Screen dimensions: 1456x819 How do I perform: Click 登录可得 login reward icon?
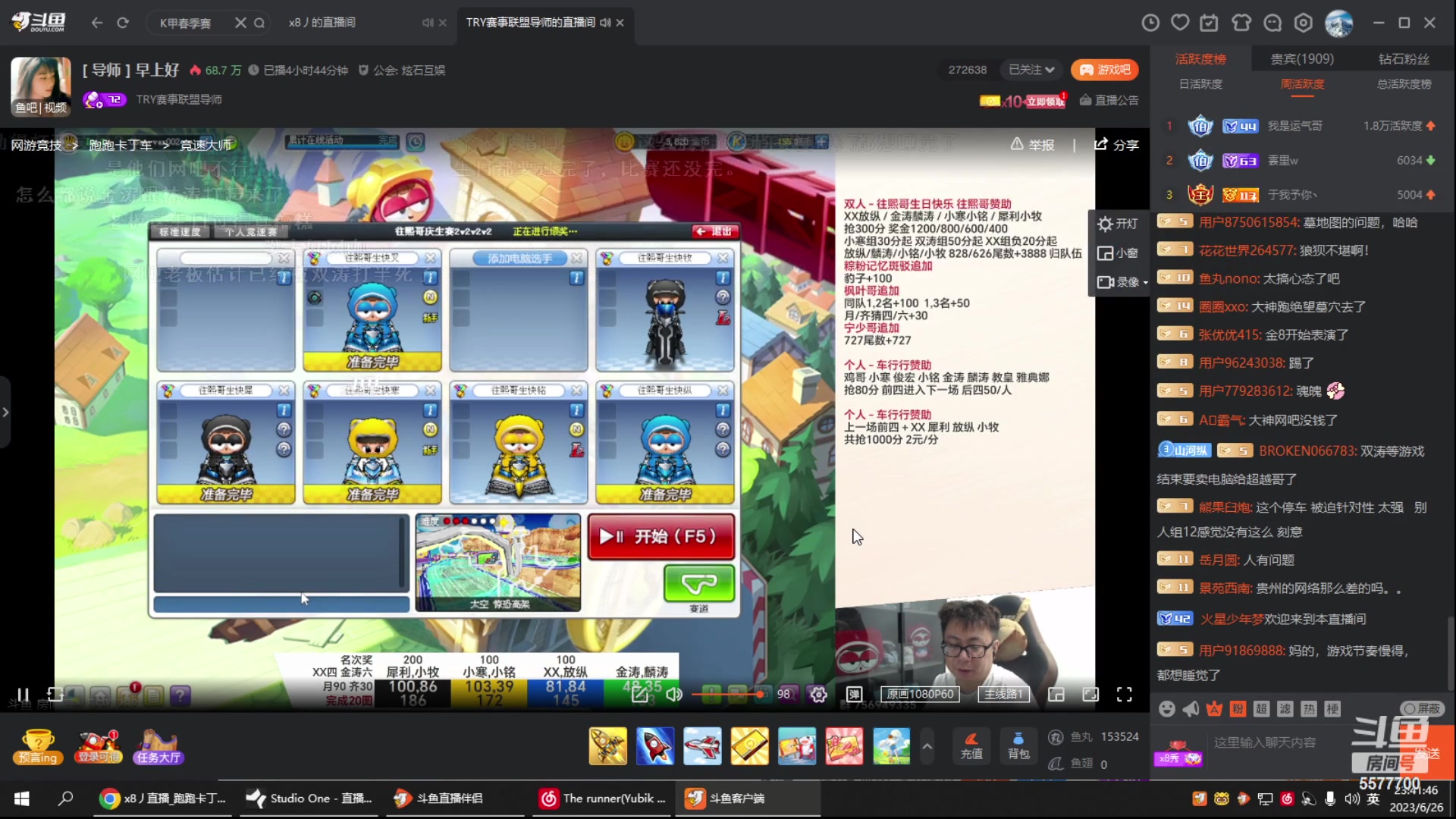click(99, 746)
